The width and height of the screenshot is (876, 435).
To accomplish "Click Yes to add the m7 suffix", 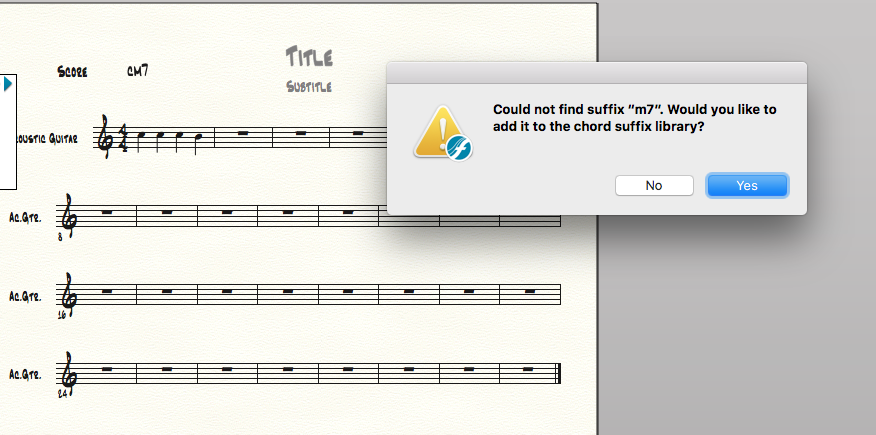I will (746, 185).
